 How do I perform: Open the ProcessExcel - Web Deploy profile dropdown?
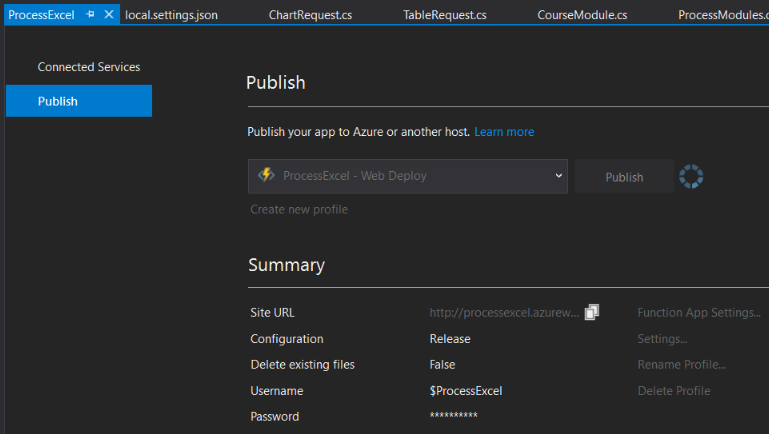click(x=408, y=176)
